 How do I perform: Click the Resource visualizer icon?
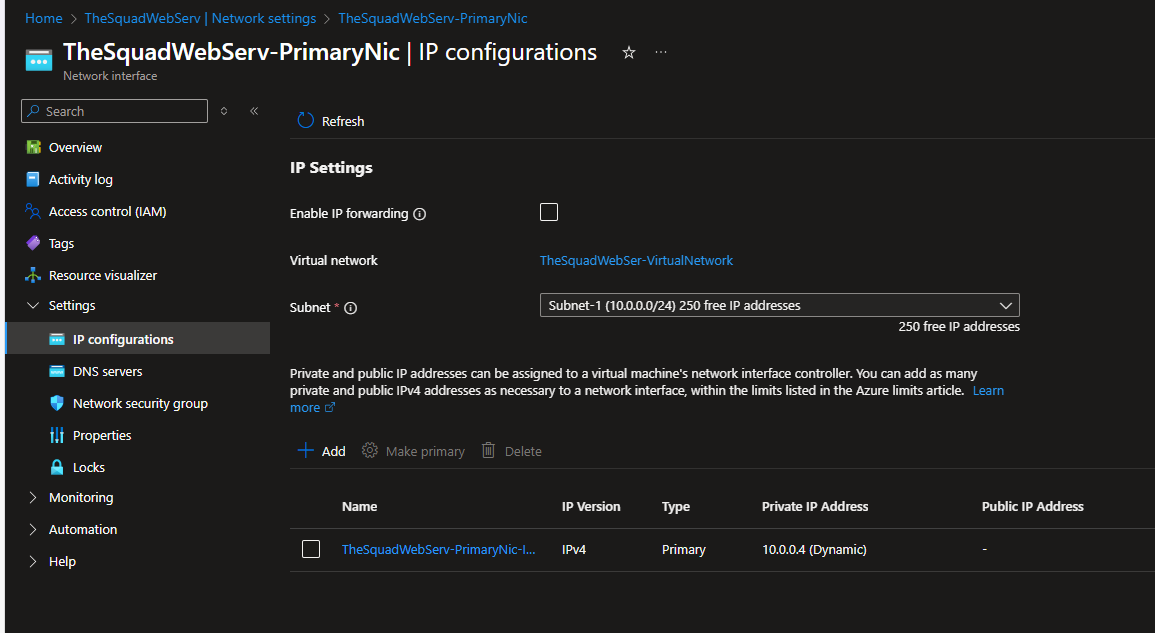[33, 275]
